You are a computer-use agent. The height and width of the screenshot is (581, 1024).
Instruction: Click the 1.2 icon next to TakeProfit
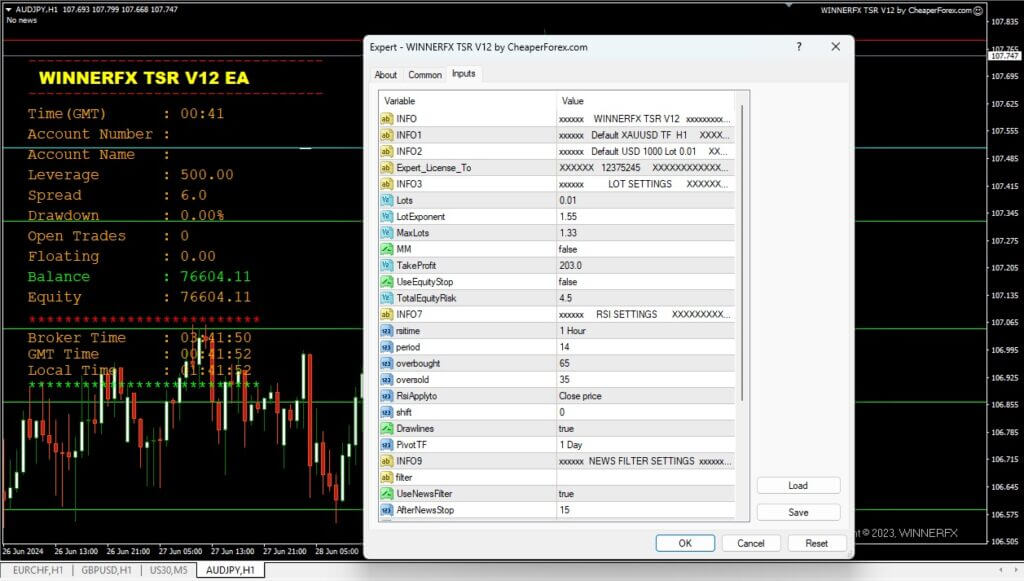click(x=386, y=265)
